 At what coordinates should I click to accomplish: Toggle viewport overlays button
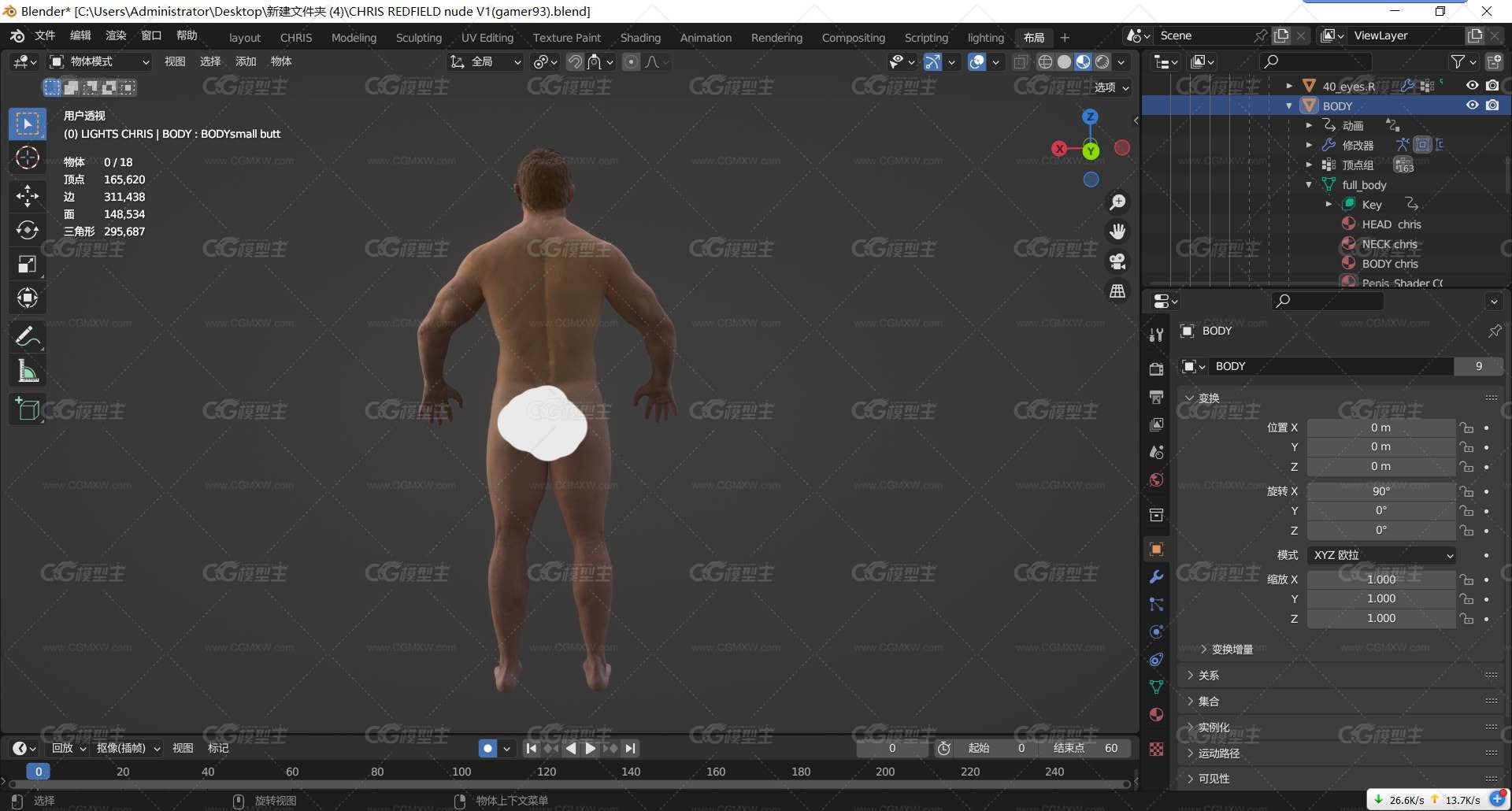point(976,61)
